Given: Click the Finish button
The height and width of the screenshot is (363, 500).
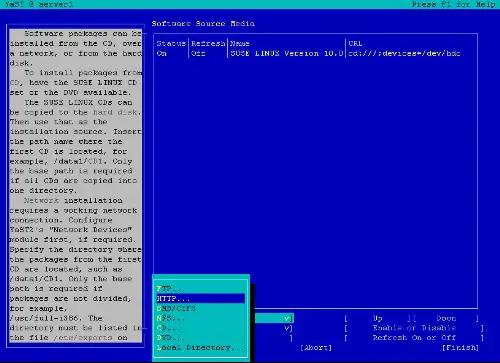Looking at the screenshot, I should [460, 348].
